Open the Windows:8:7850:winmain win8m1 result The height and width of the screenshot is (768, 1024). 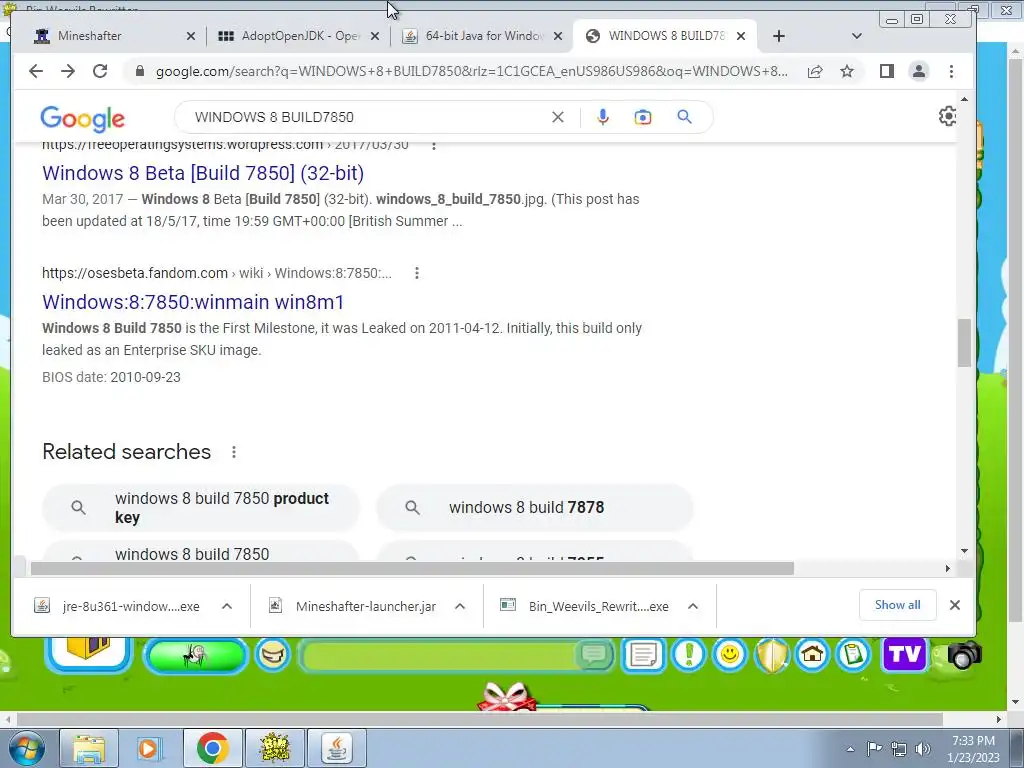(x=193, y=302)
